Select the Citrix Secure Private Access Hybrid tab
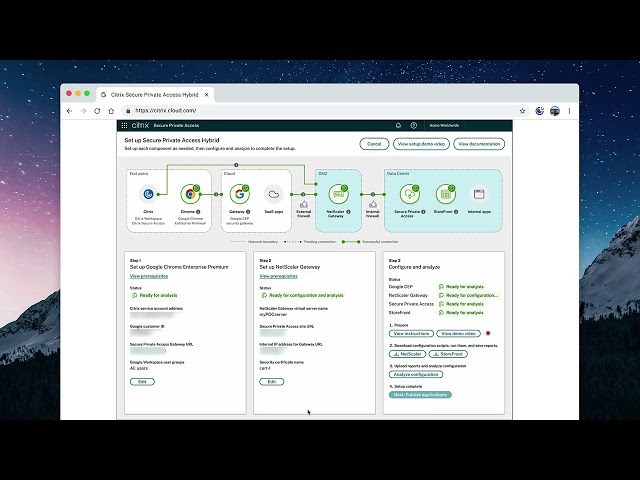The width and height of the screenshot is (640, 480). point(154,95)
